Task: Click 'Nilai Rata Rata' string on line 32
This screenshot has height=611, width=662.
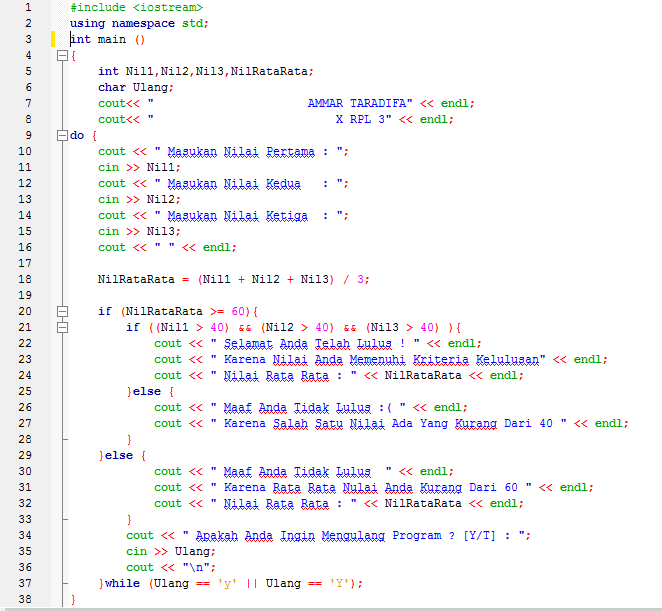Action: point(276,503)
